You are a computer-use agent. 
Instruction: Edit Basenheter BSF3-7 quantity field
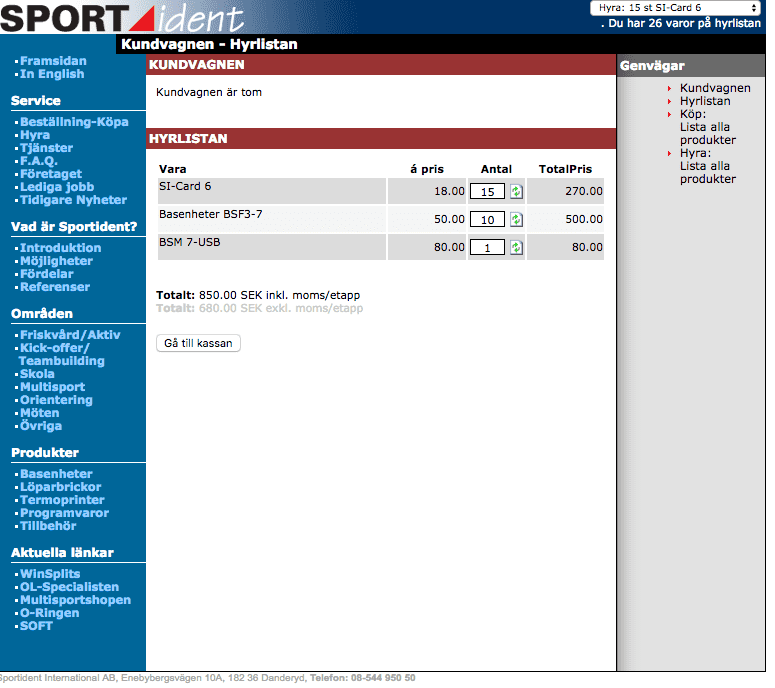[487, 219]
